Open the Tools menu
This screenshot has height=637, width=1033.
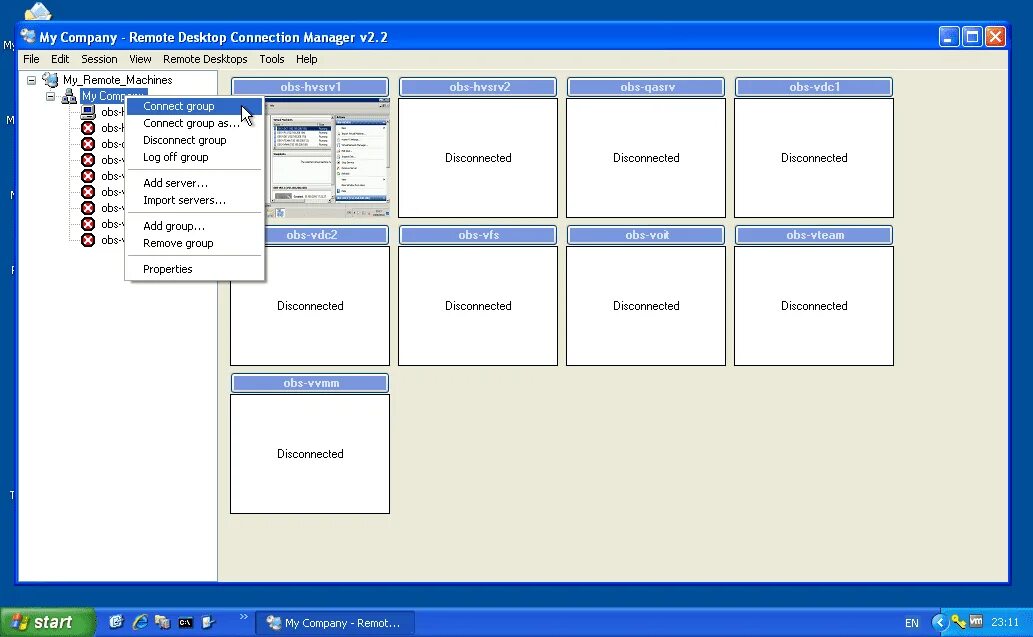[x=271, y=59]
